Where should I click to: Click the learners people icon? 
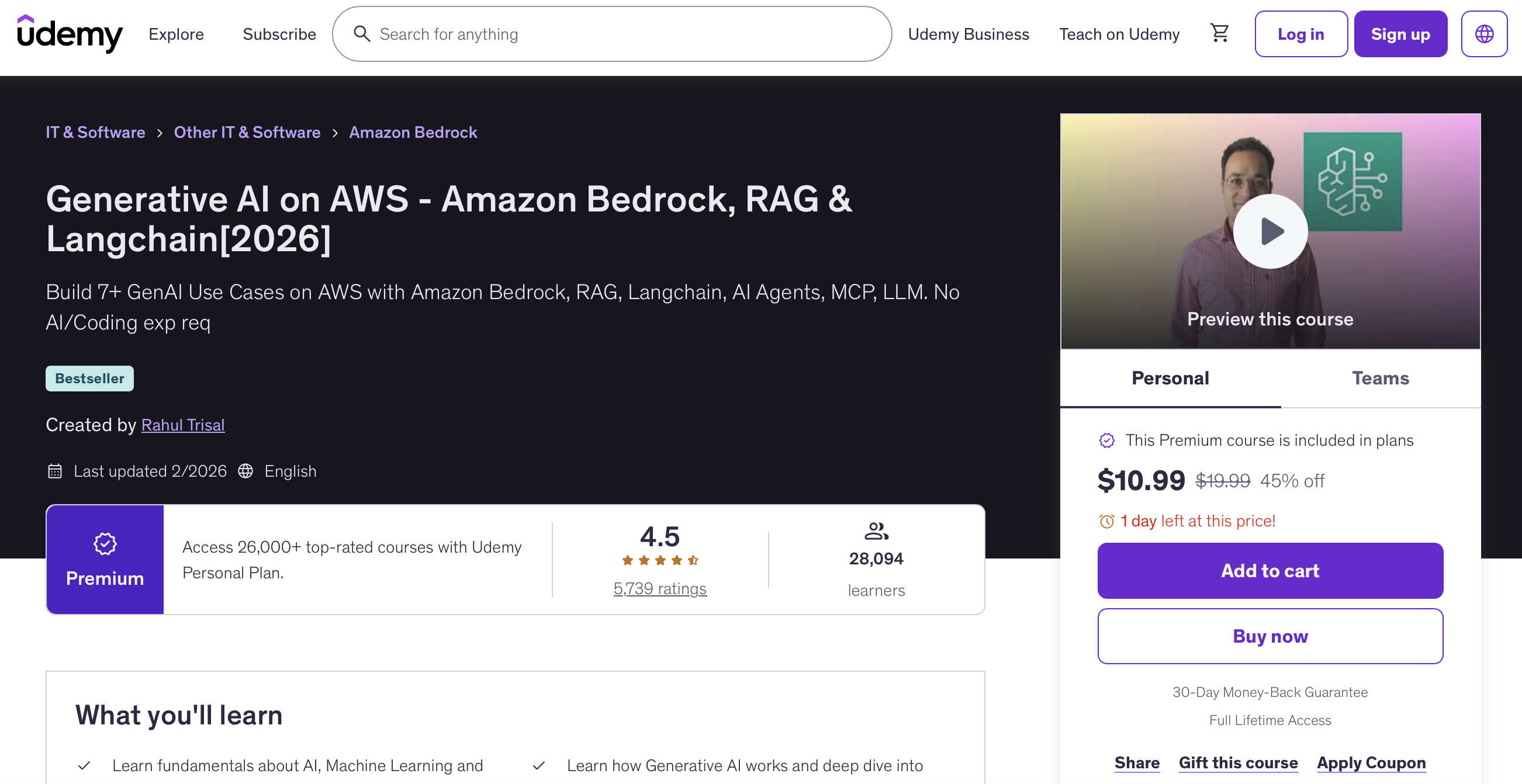[x=876, y=530]
